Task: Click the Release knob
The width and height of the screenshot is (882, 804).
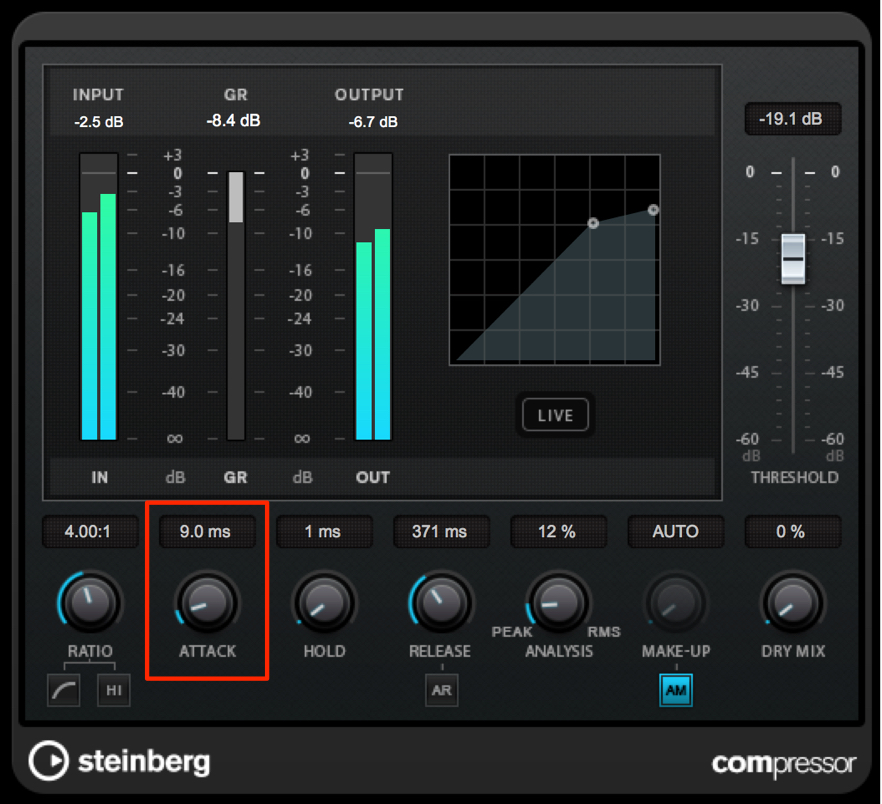Action: pos(442,603)
